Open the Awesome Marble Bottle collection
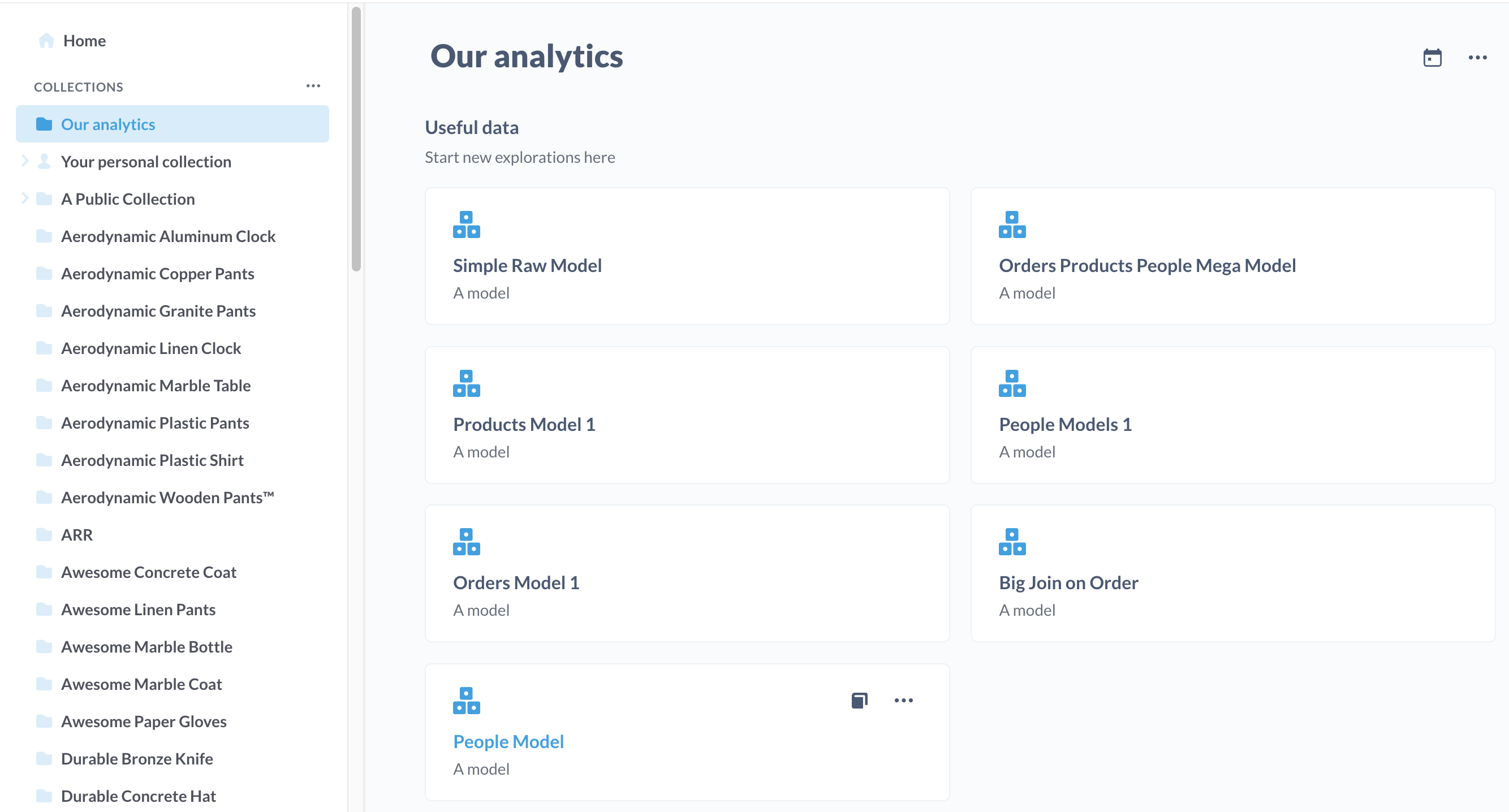The height and width of the screenshot is (812, 1509). click(x=146, y=646)
